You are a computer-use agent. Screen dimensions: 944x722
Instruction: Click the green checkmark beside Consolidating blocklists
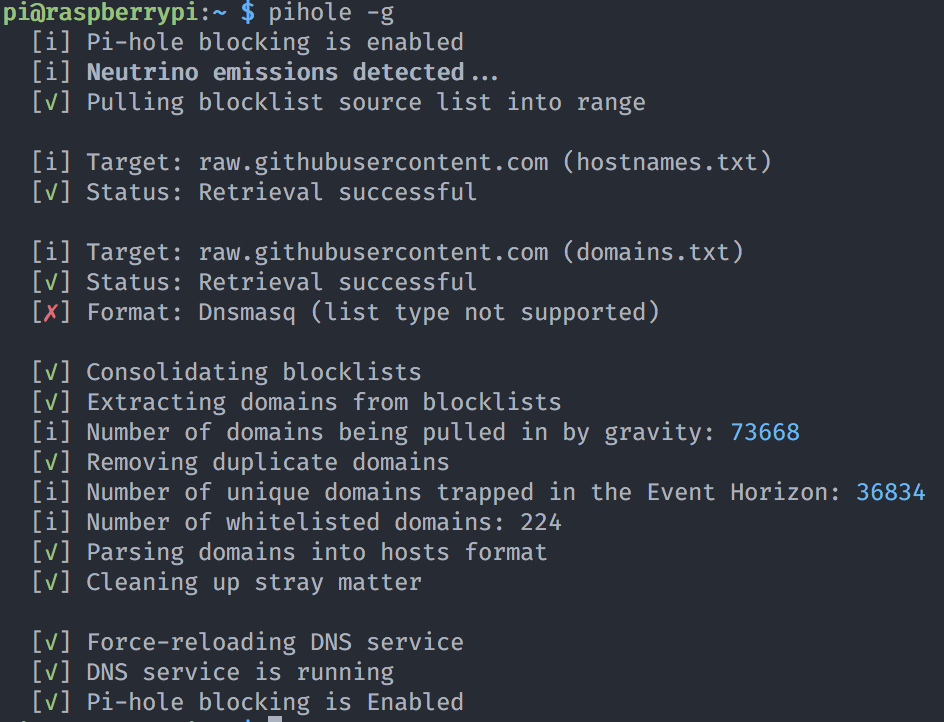tap(51, 372)
